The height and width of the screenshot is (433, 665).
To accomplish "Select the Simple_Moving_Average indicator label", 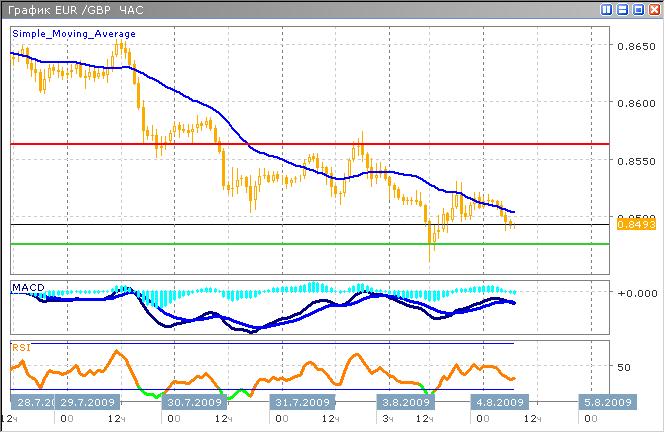I will click(73, 34).
